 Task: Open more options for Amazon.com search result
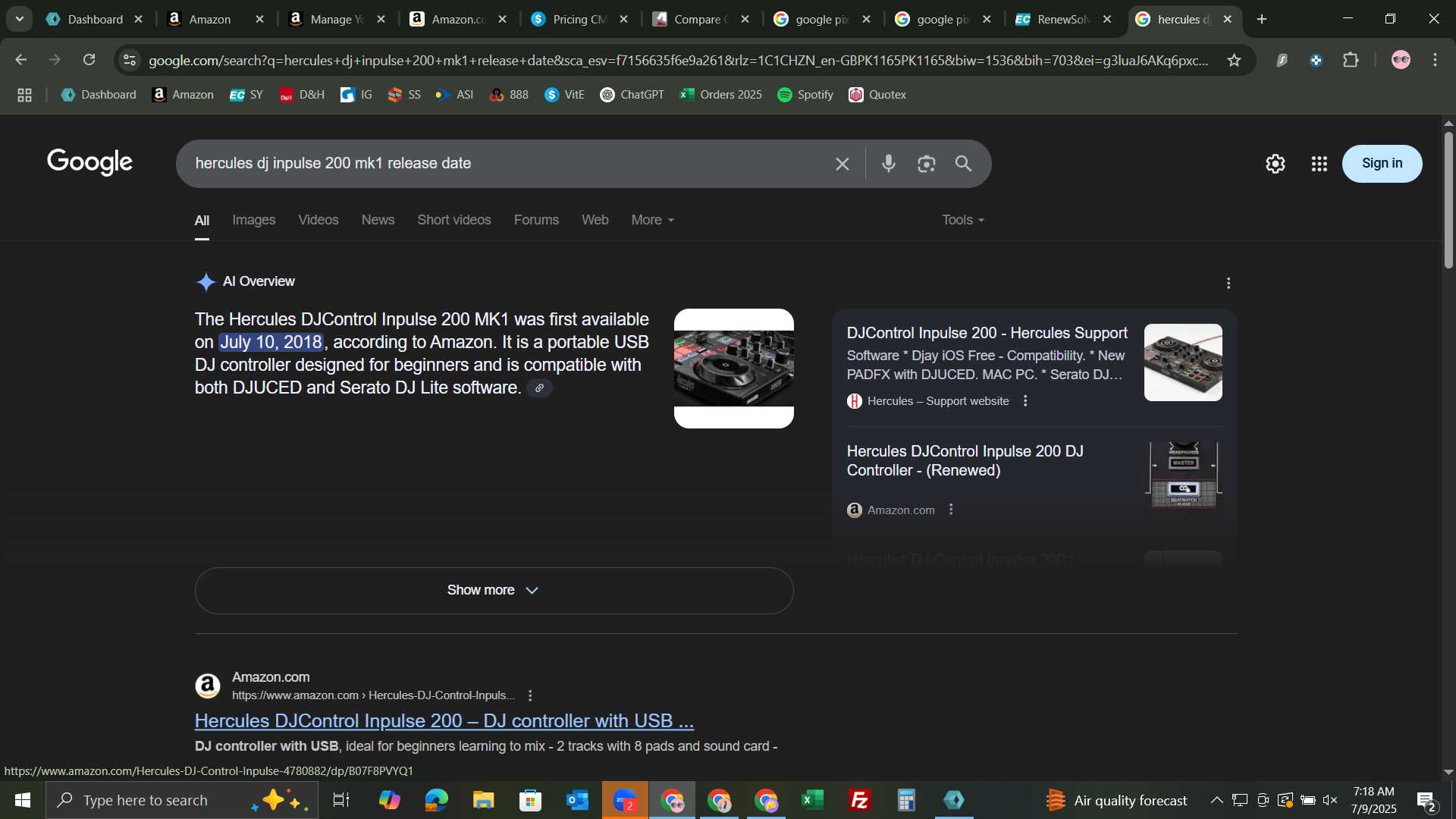[530, 695]
